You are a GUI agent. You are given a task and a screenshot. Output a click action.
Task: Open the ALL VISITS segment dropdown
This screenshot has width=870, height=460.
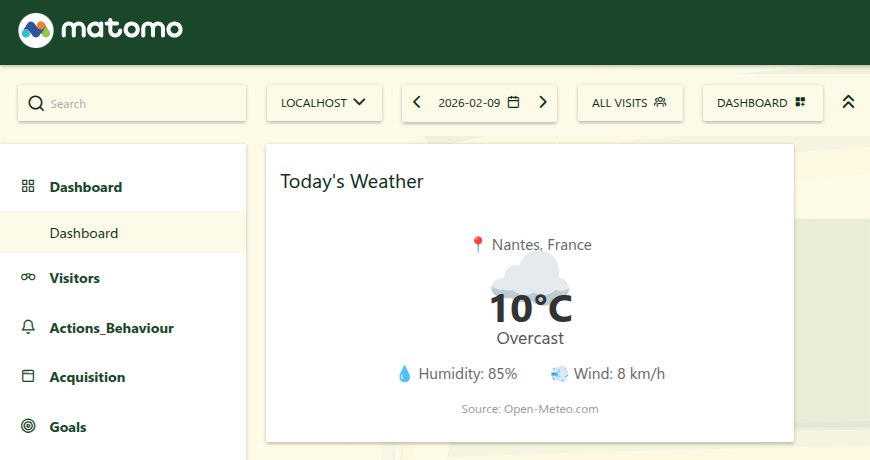630,103
